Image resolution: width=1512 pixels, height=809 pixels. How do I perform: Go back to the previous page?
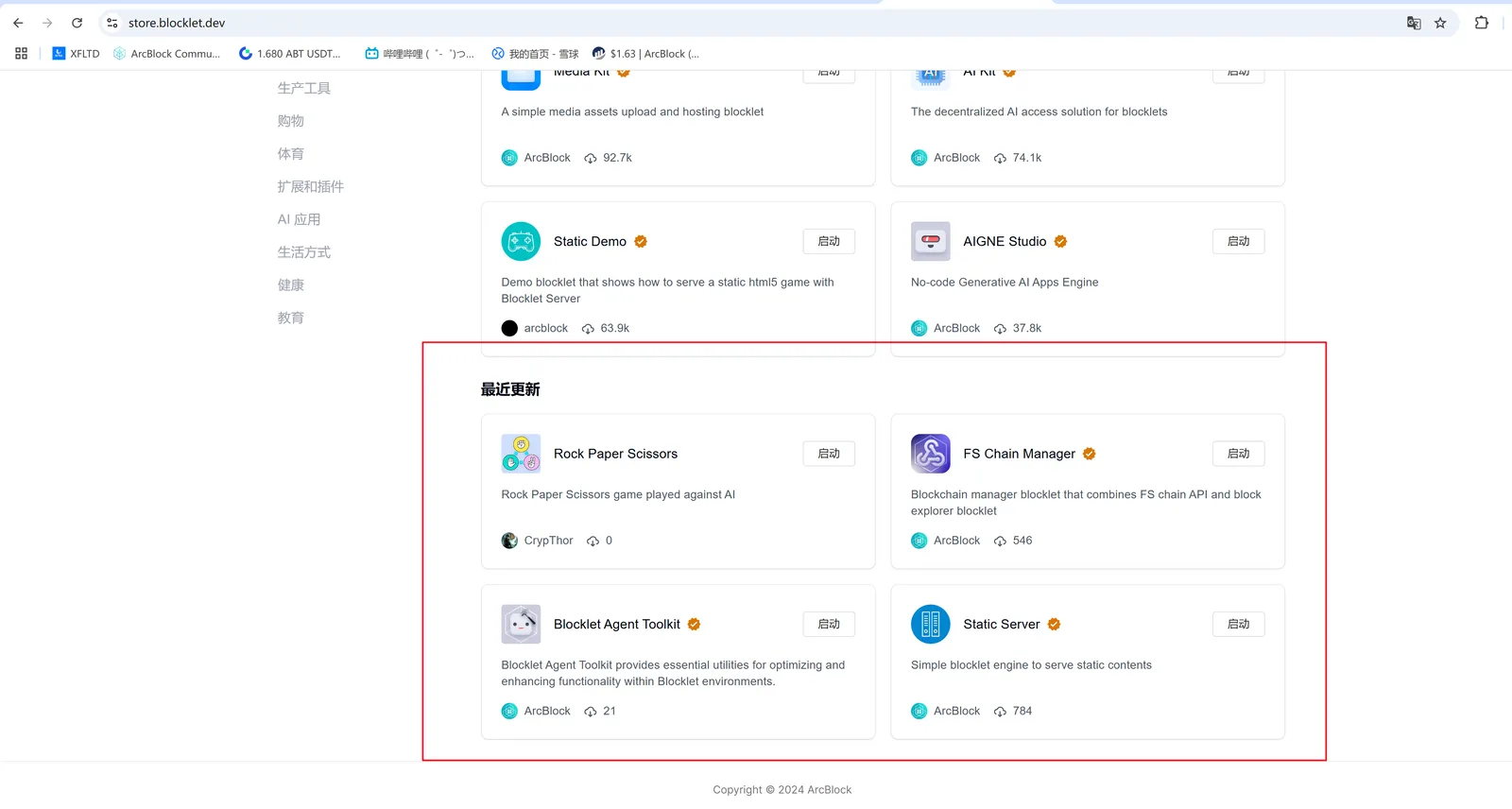click(x=18, y=23)
